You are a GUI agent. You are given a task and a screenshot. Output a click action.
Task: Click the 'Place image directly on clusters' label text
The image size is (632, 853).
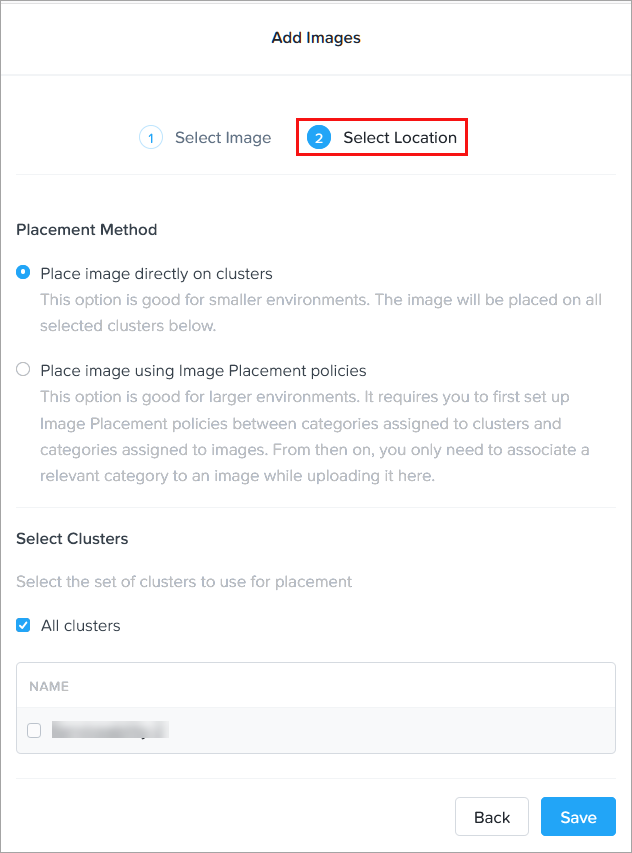pyautogui.click(x=157, y=273)
